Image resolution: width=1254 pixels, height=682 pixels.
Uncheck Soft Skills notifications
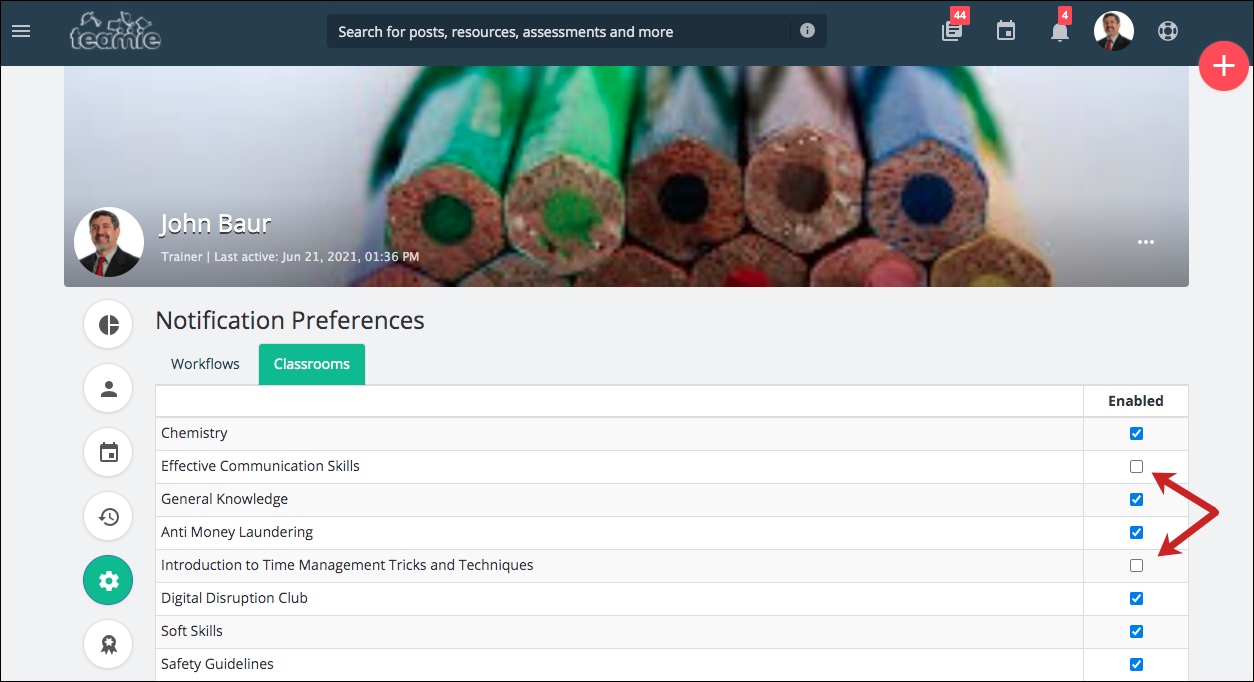(1136, 631)
